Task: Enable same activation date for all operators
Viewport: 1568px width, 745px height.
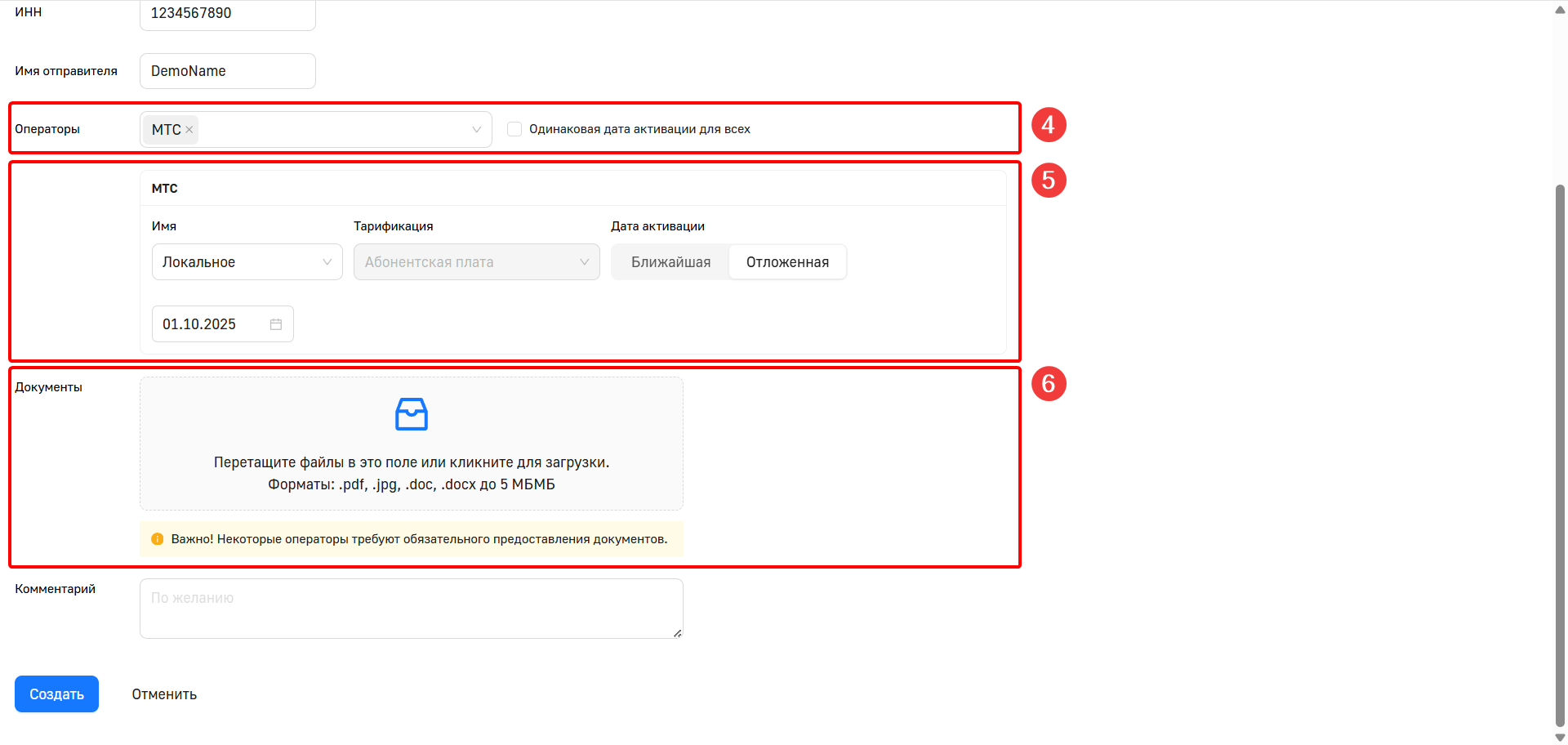Action: tap(514, 129)
